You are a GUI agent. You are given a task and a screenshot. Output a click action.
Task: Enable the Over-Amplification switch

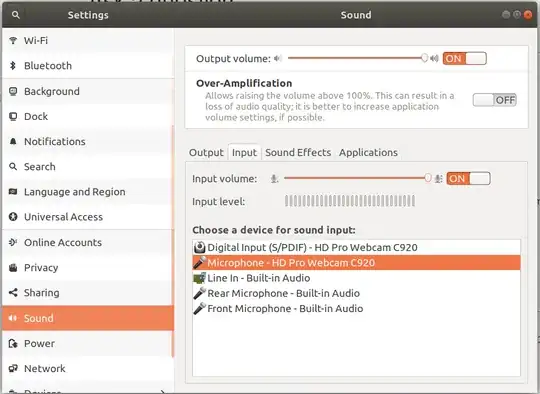click(x=495, y=100)
